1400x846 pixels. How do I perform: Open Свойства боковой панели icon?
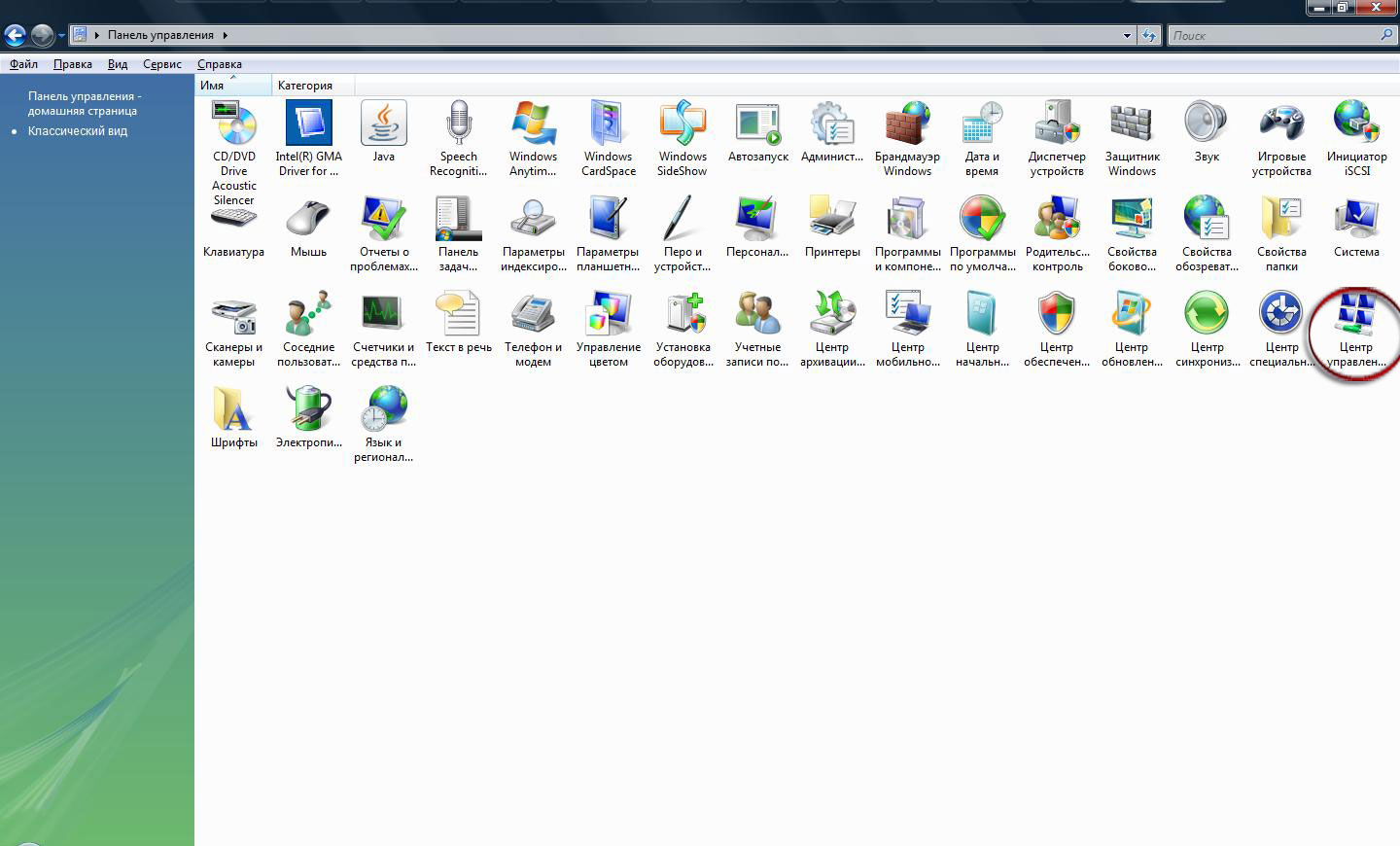tap(1133, 218)
